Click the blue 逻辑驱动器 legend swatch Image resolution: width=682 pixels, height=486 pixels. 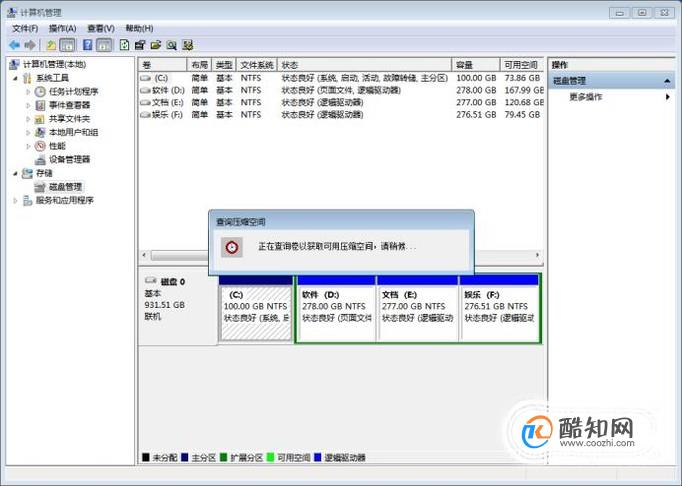[x=318, y=458]
